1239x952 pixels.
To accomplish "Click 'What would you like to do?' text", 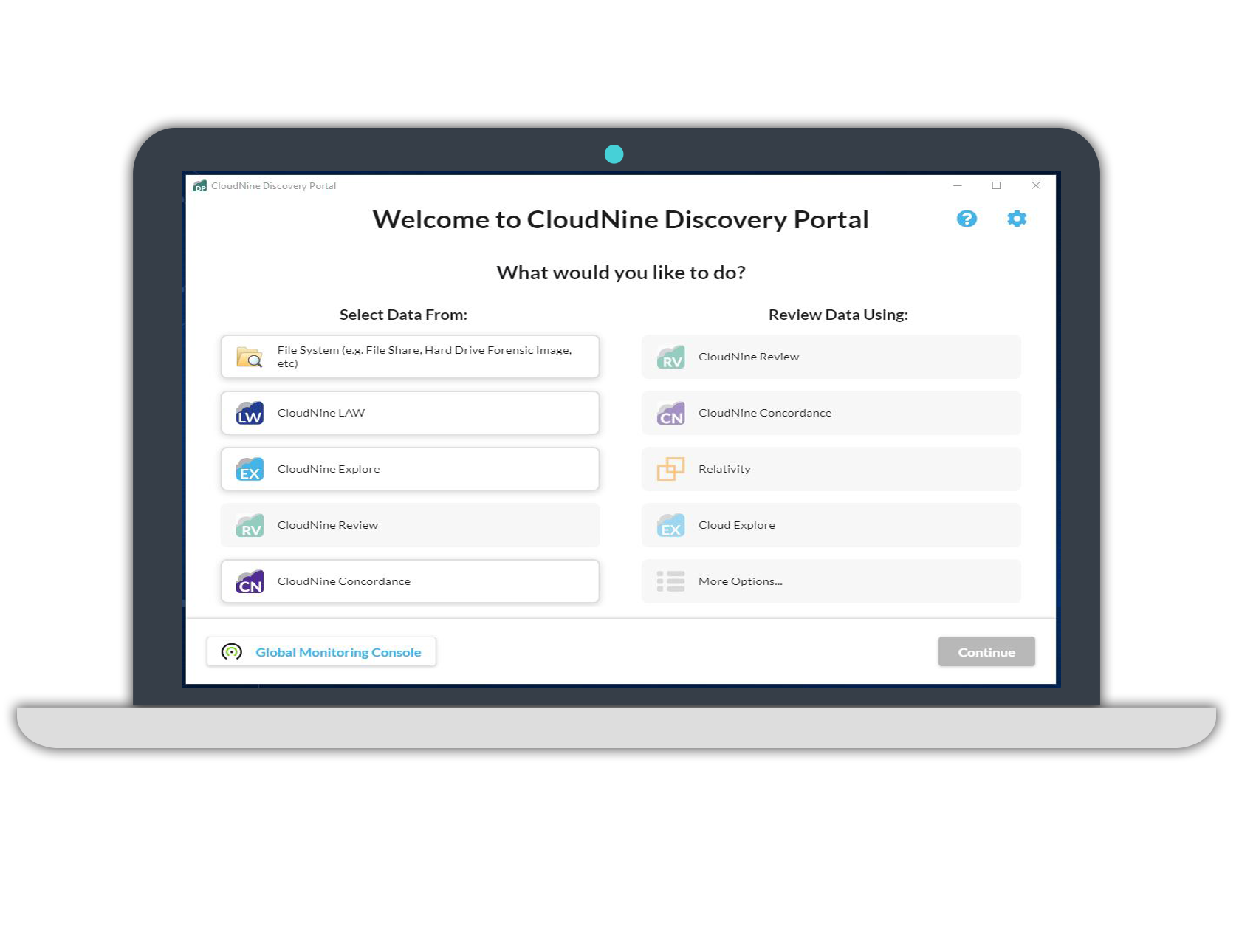I will point(621,273).
